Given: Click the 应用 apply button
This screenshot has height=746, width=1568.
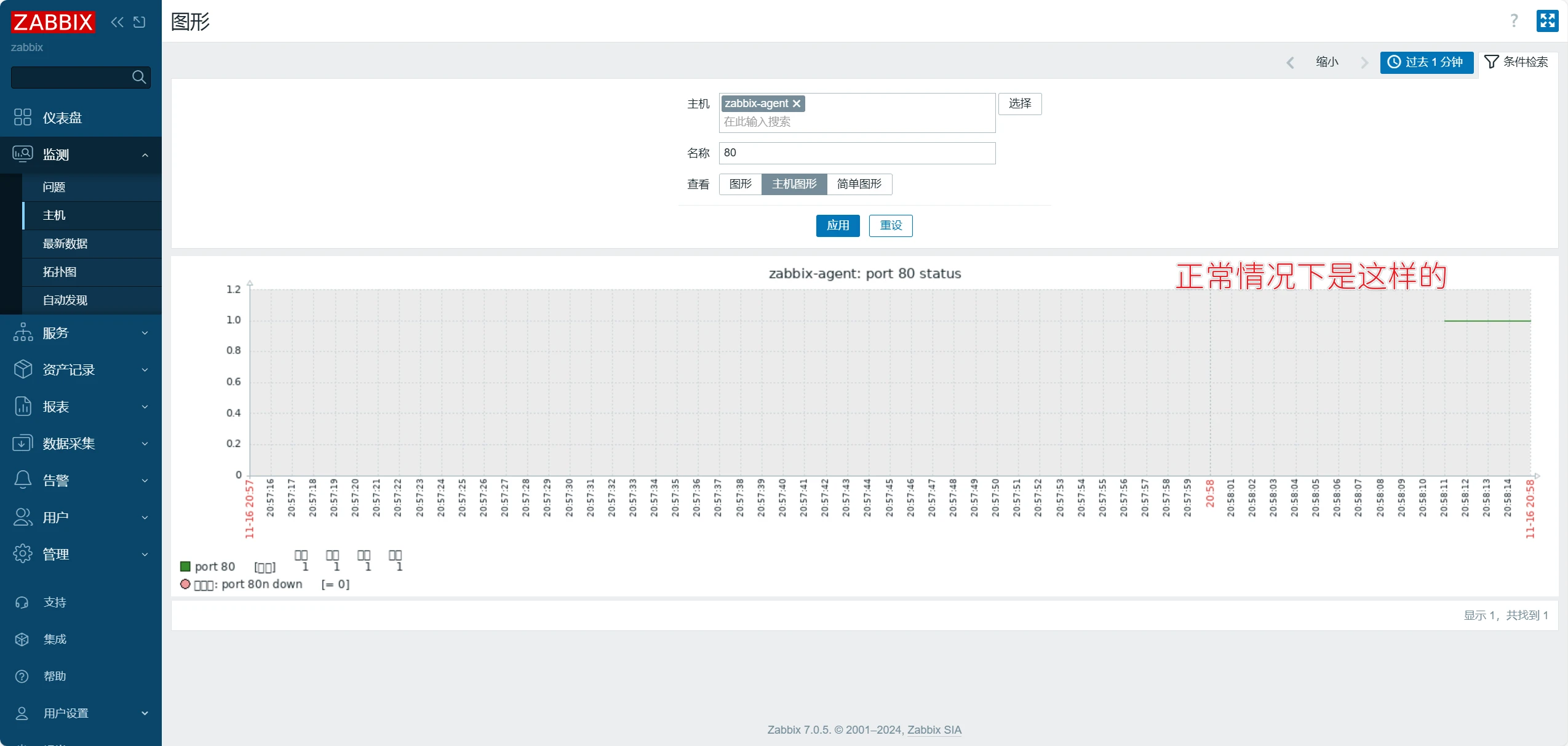Looking at the screenshot, I should tap(837, 225).
